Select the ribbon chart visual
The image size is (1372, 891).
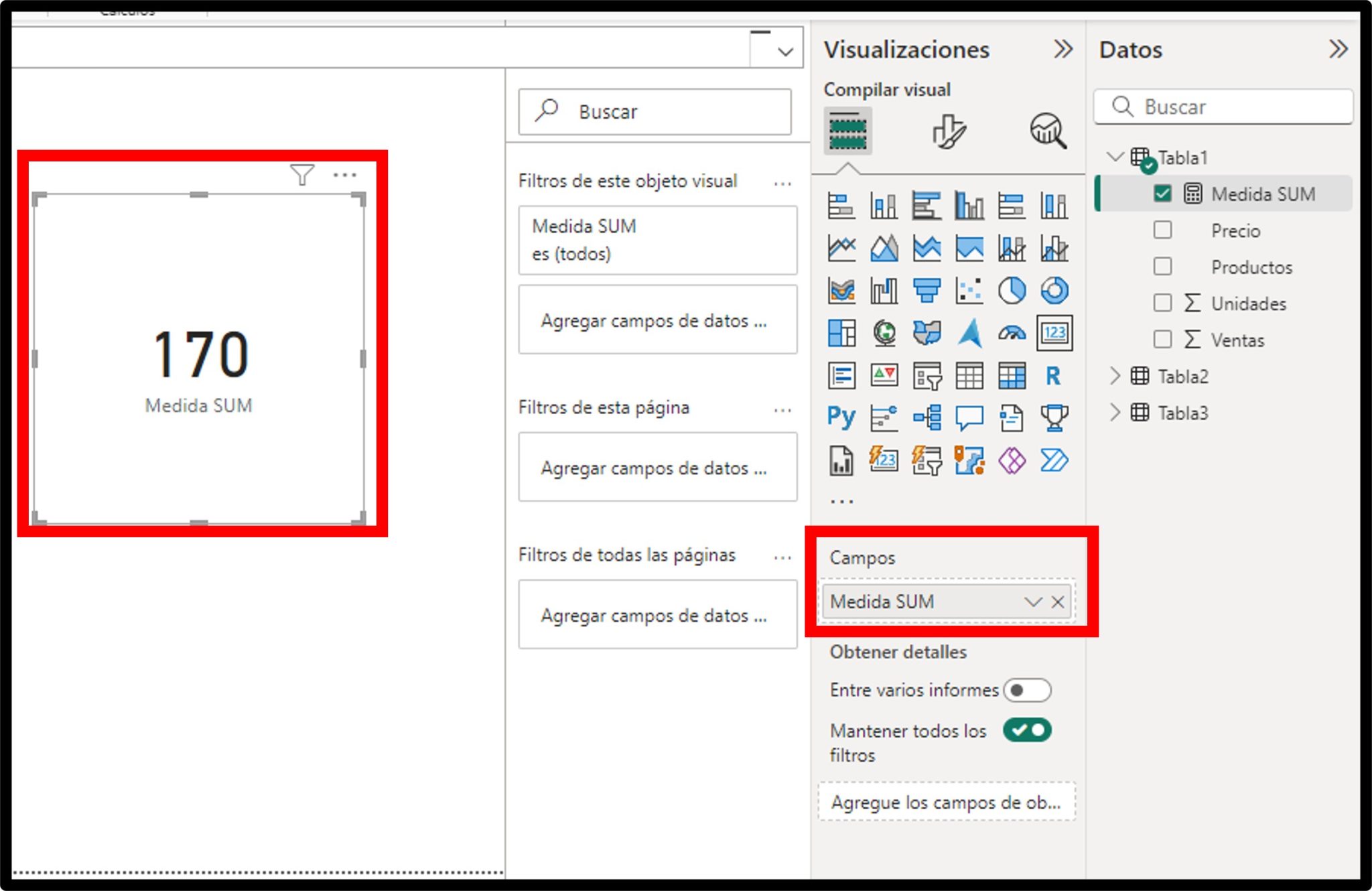[x=841, y=291]
